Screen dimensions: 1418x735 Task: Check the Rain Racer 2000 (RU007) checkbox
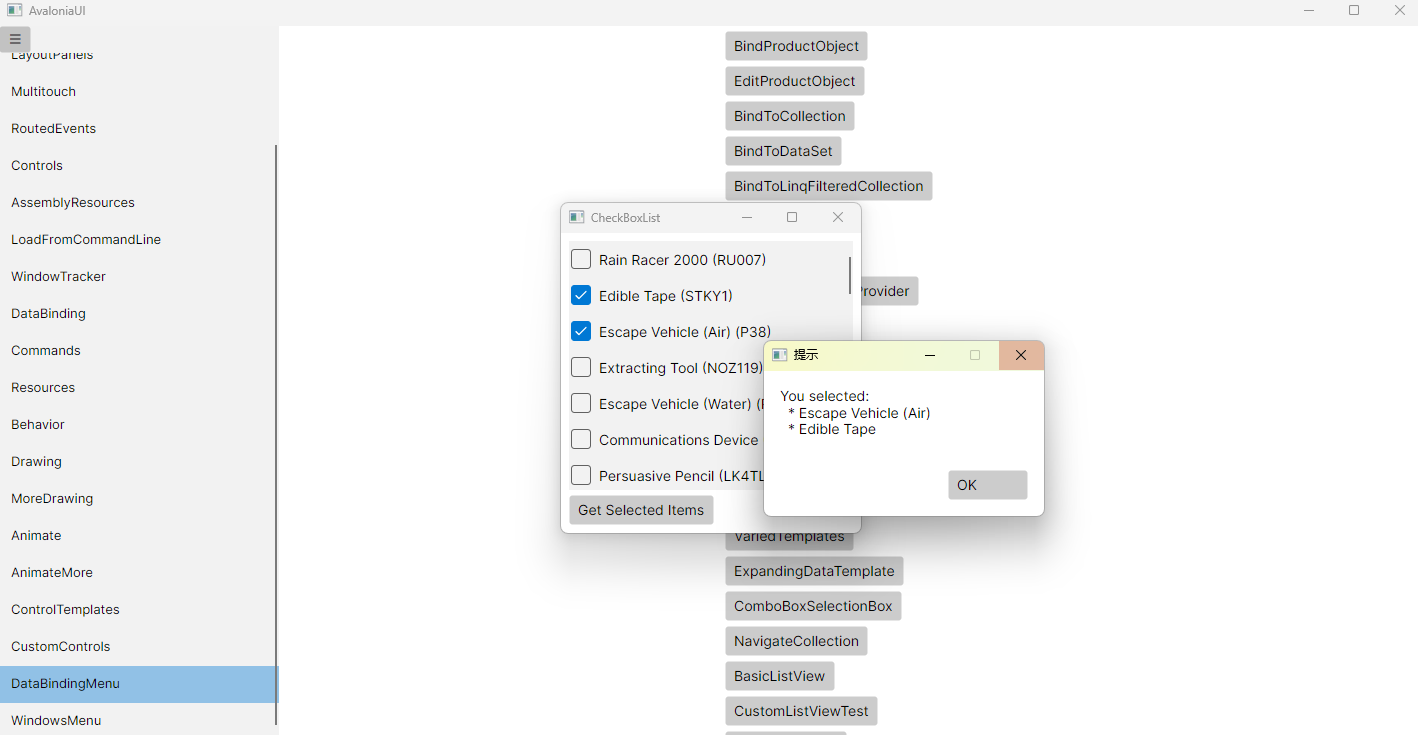tap(581, 260)
